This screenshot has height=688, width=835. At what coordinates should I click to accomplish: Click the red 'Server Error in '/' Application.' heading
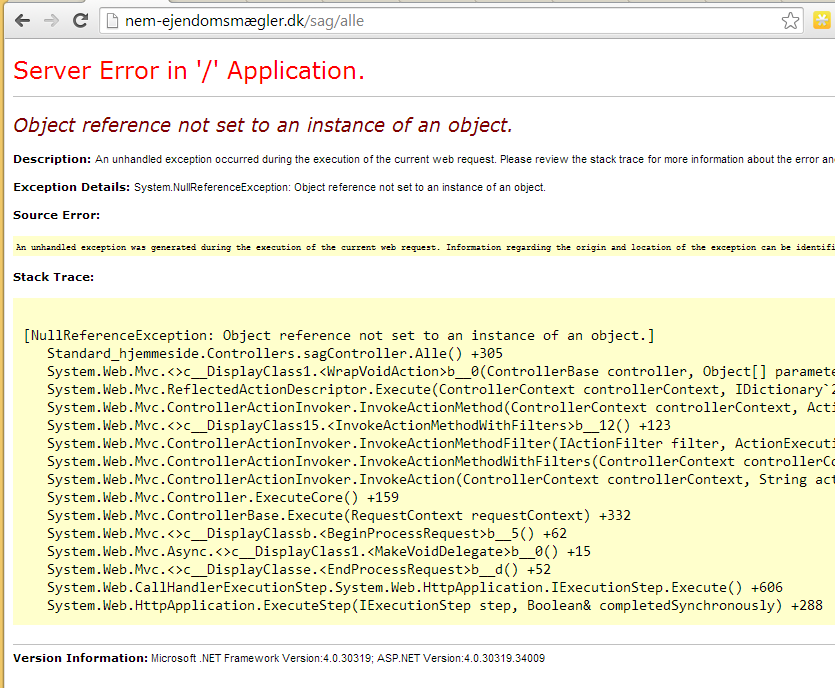coord(189,70)
